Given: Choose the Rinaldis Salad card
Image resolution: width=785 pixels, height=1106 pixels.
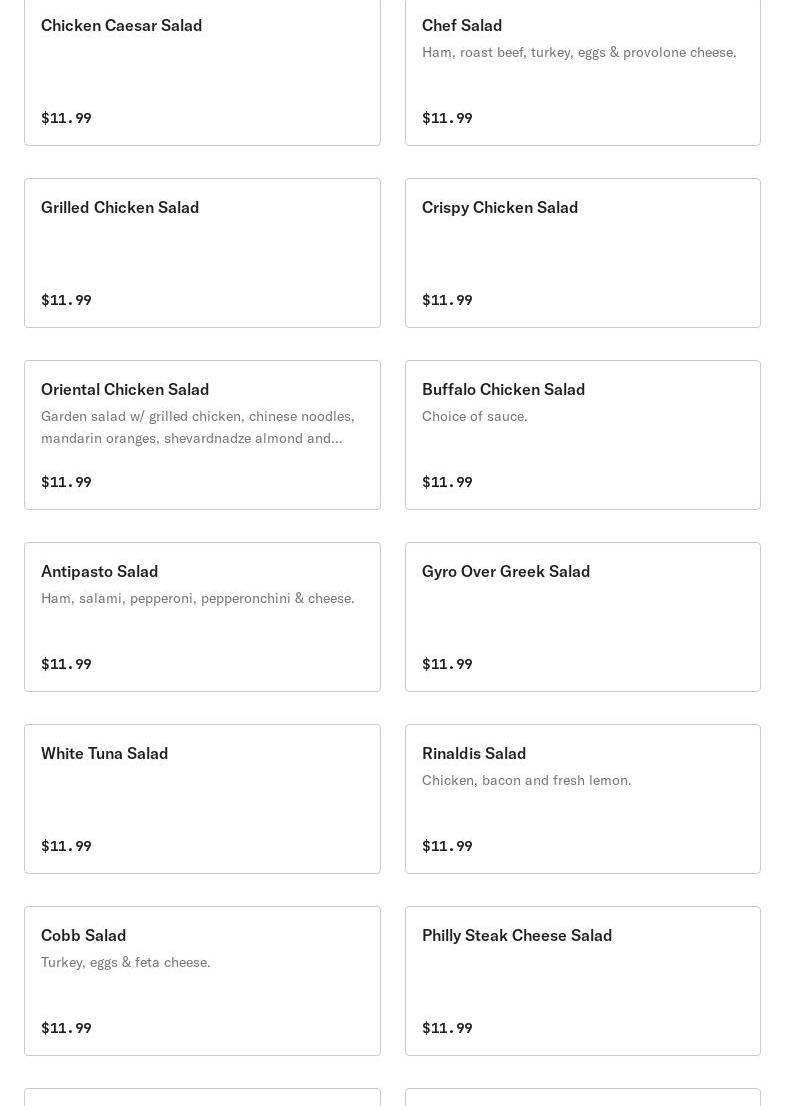Looking at the screenshot, I should [x=474, y=754].
